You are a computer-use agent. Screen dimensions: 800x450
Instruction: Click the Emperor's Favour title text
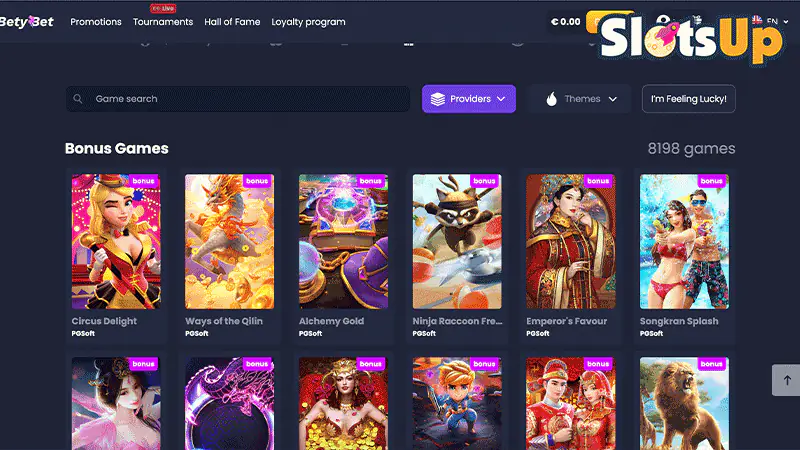[x=567, y=321]
